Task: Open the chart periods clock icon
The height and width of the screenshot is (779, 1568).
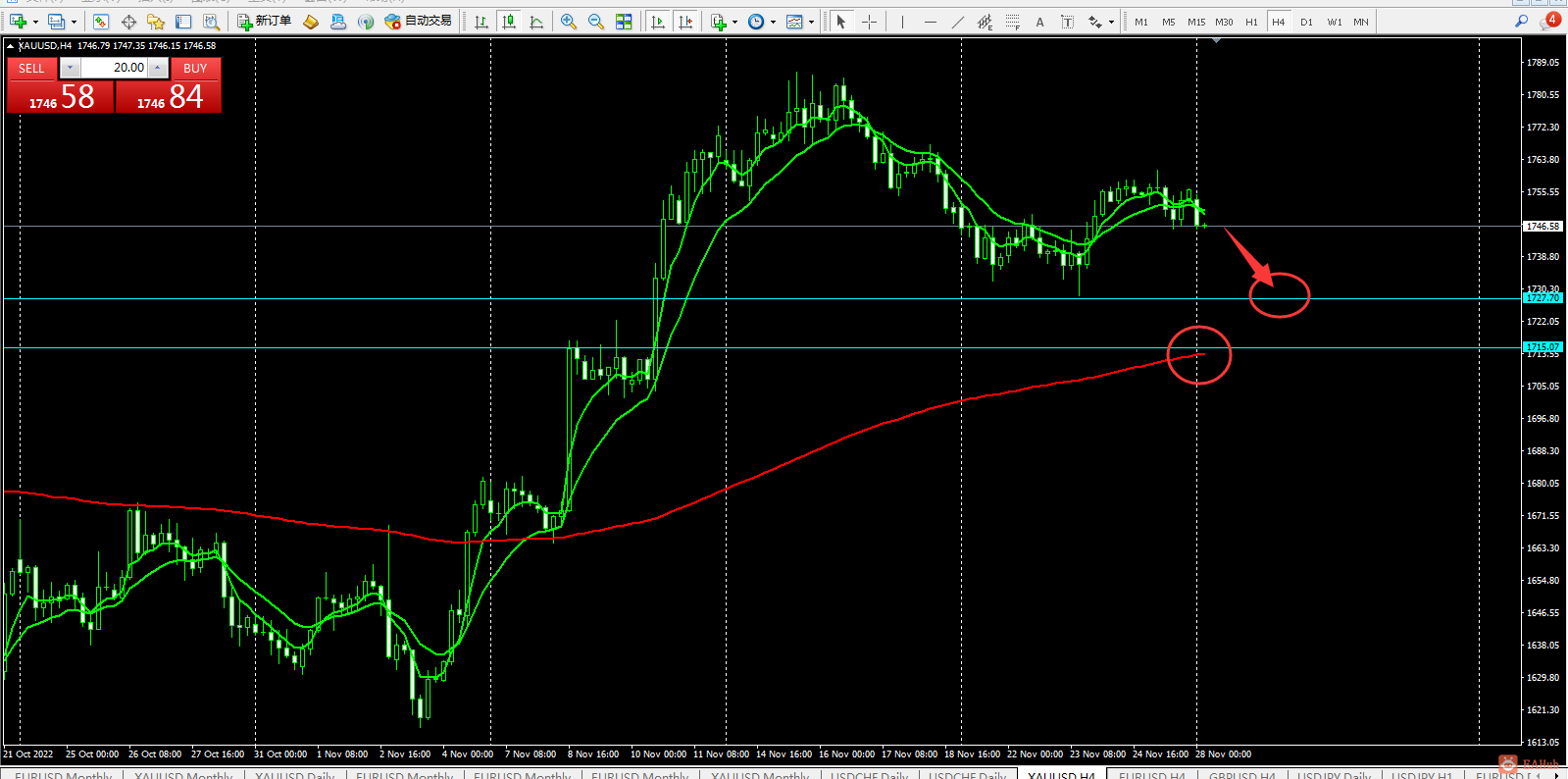Action: pos(756,22)
